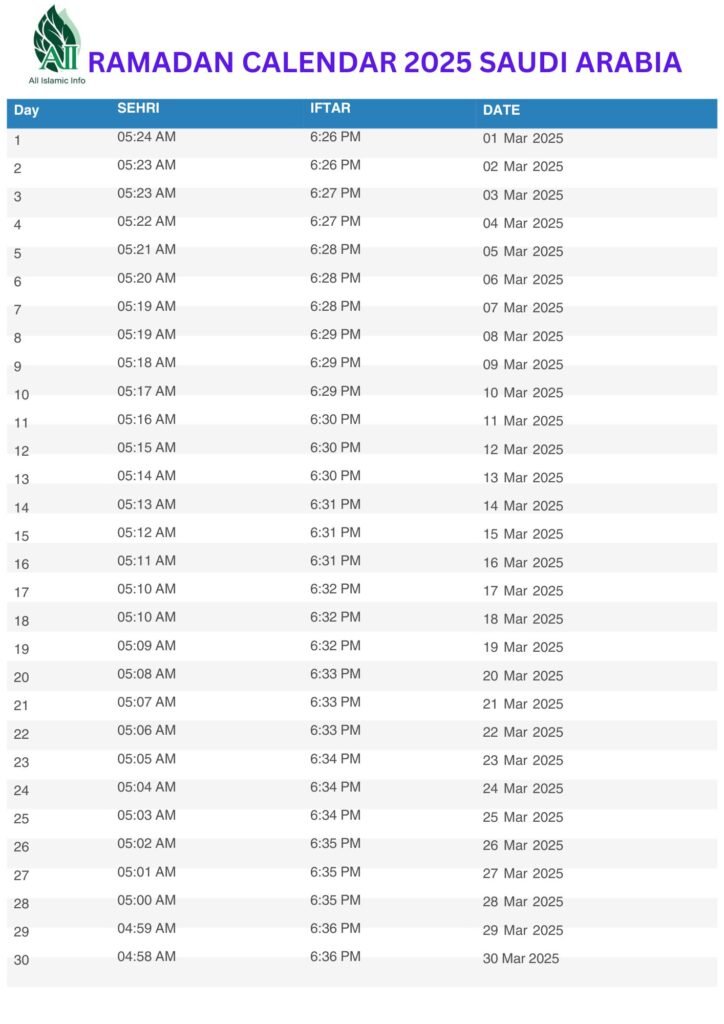Screen dimensions: 724x1024
Task: Select the 6:30 PM iftar on day 11
Action: click(x=335, y=419)
